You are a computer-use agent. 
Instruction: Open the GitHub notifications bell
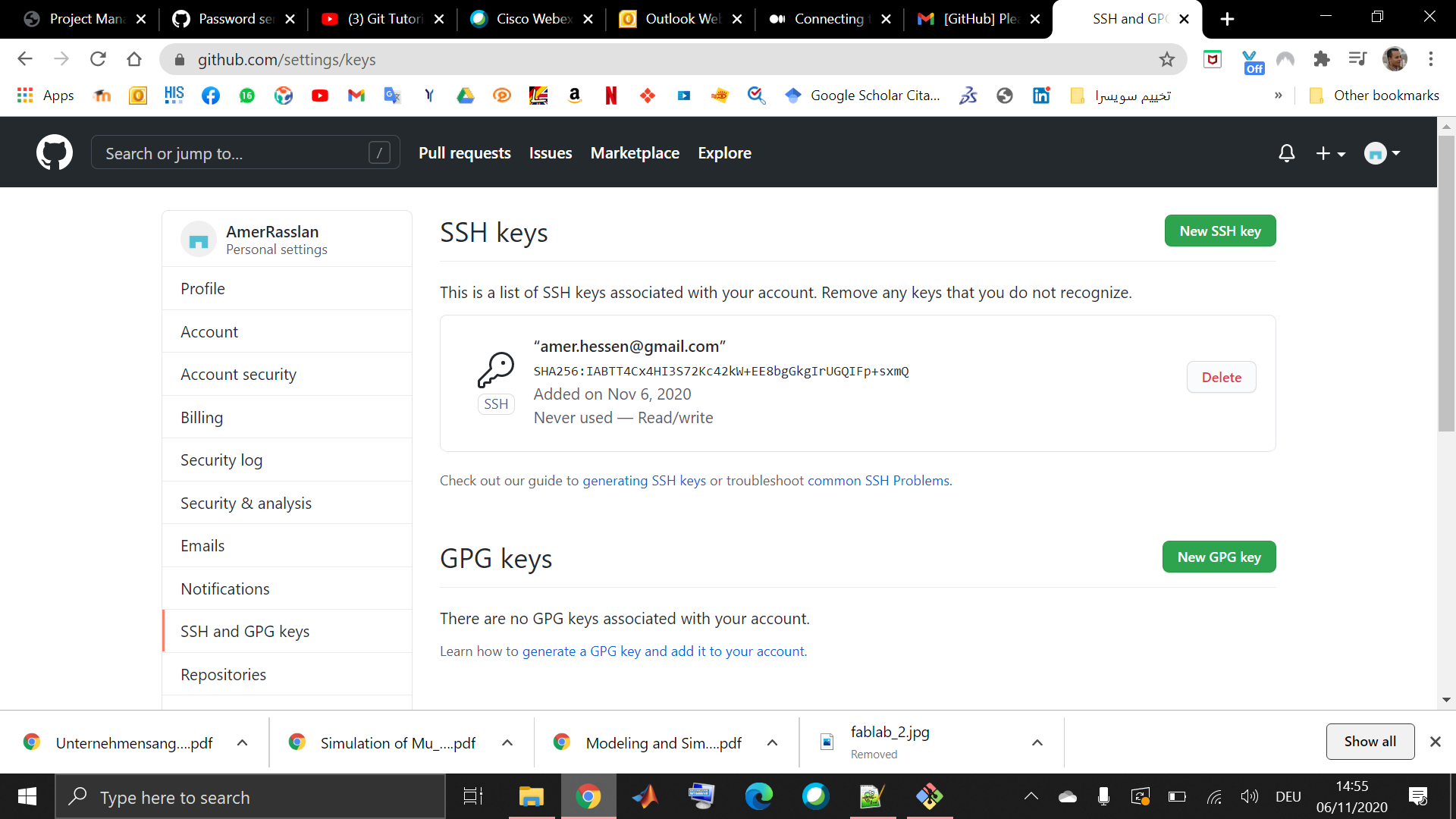click(x=1287, y=153)
